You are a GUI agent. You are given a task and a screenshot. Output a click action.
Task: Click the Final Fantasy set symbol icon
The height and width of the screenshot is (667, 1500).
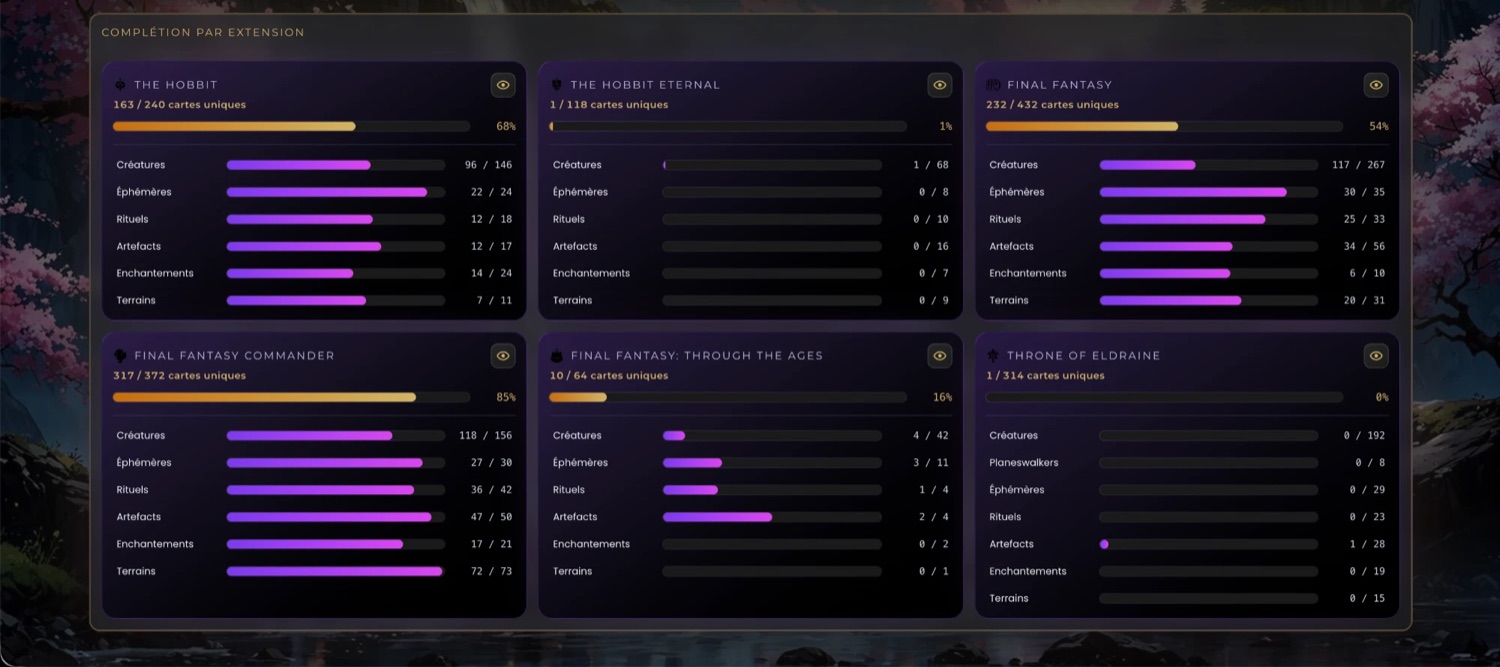(x=993, y=85)
